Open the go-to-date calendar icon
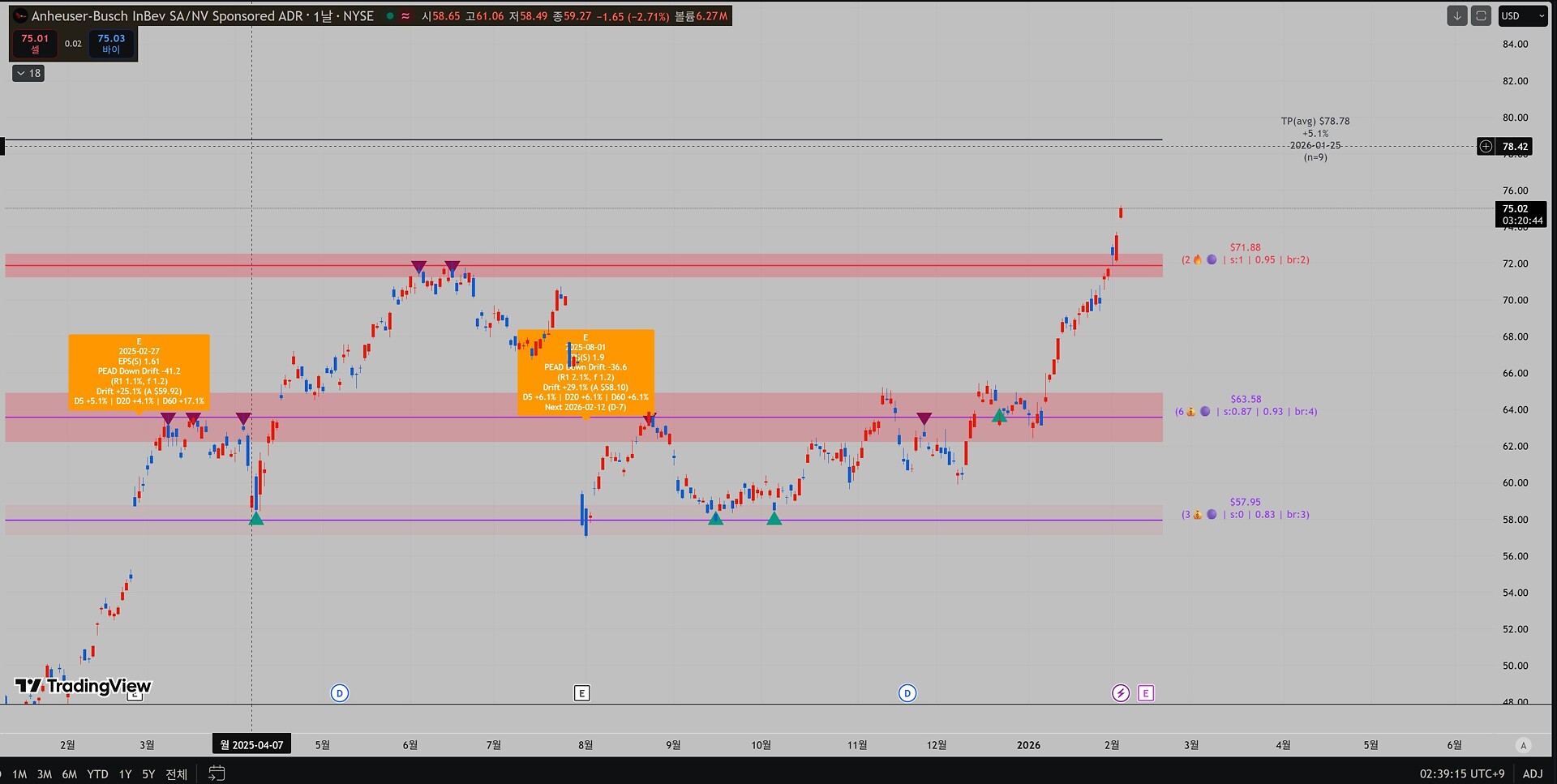The height and width of the screenshot is (784, 1557). click(x=217, y=773)
